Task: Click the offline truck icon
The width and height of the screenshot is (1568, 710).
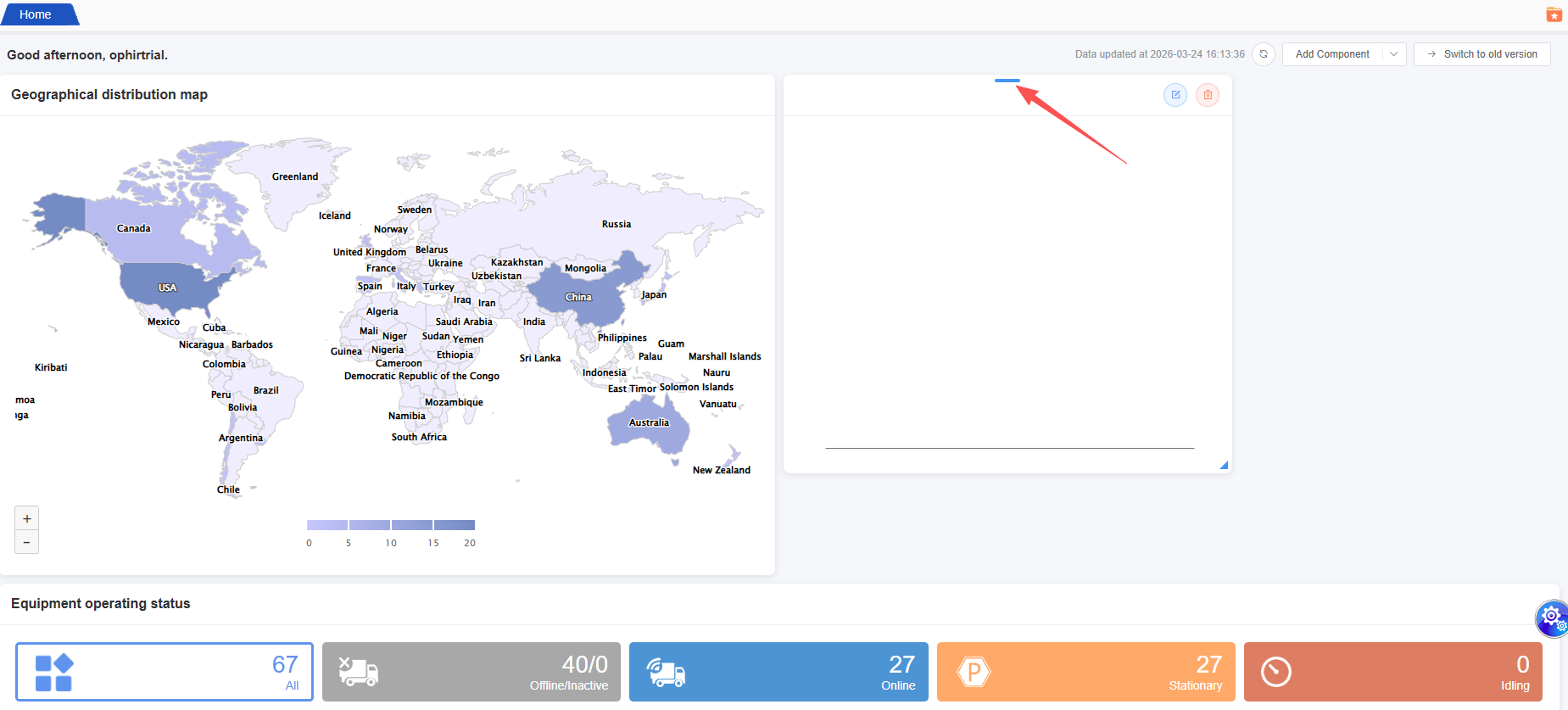Action: tap(358, 672)
